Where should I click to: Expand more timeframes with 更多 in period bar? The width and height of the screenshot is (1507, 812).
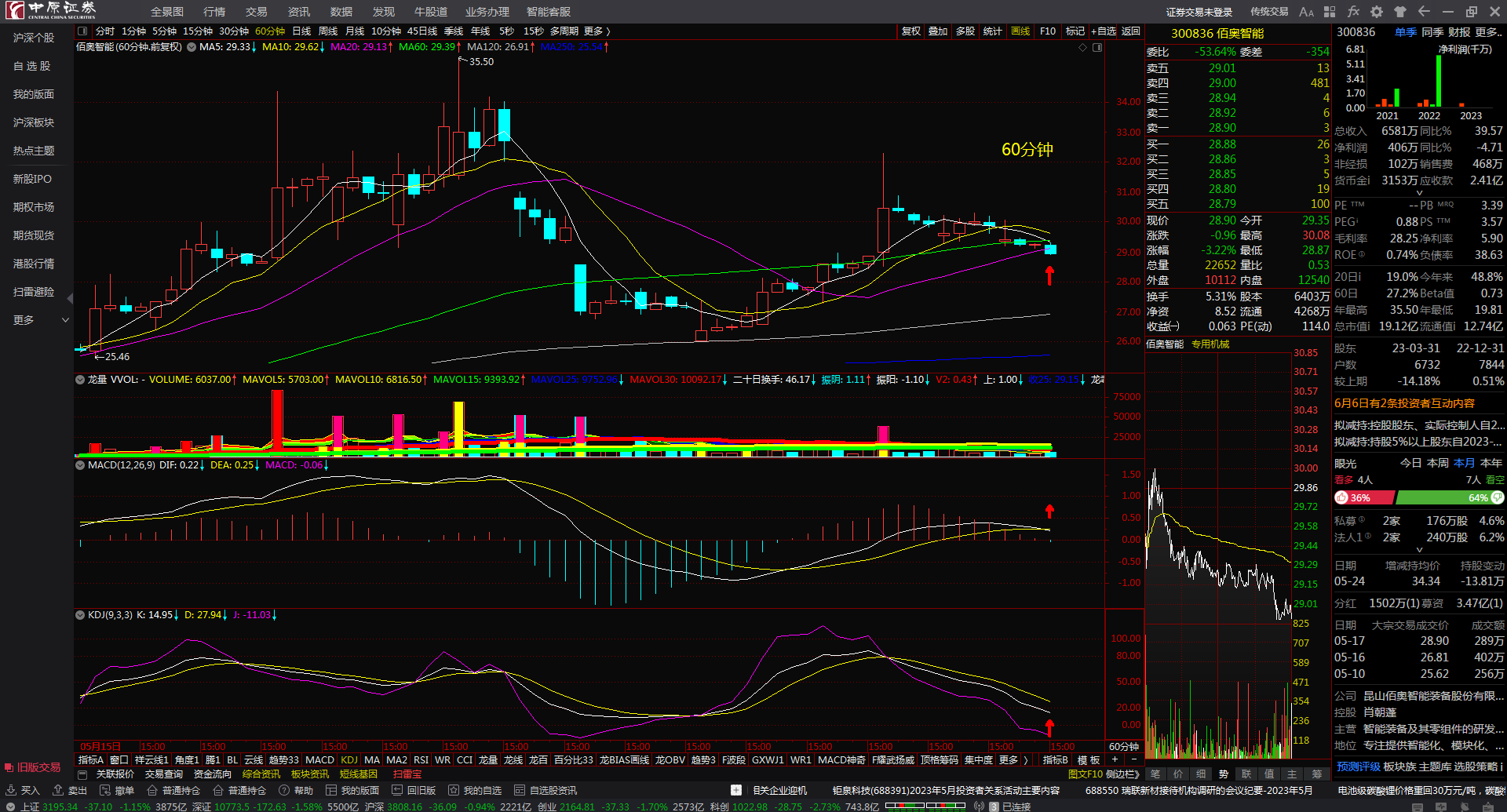click(597, 31)
